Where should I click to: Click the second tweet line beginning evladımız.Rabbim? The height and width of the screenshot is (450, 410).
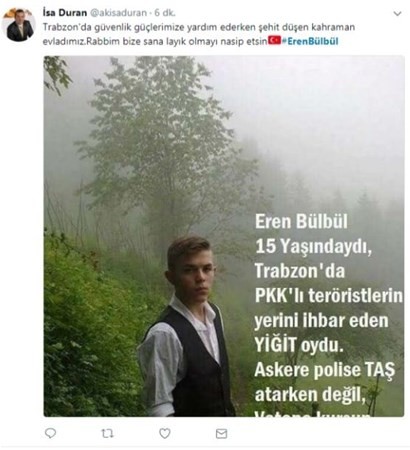click(155, 41)
